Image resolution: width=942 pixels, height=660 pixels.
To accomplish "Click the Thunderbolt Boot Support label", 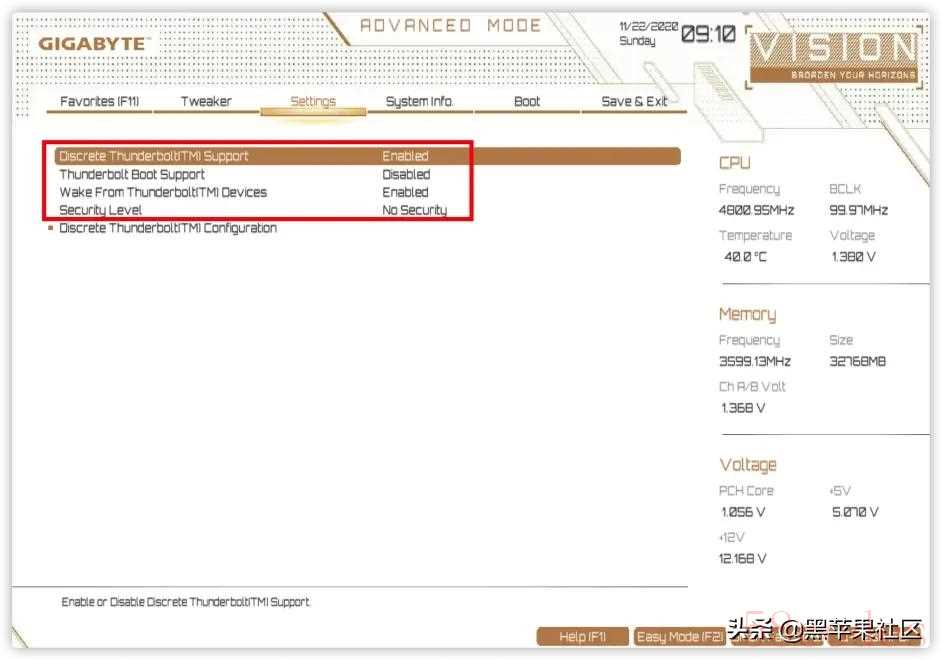I will point(132,174).
